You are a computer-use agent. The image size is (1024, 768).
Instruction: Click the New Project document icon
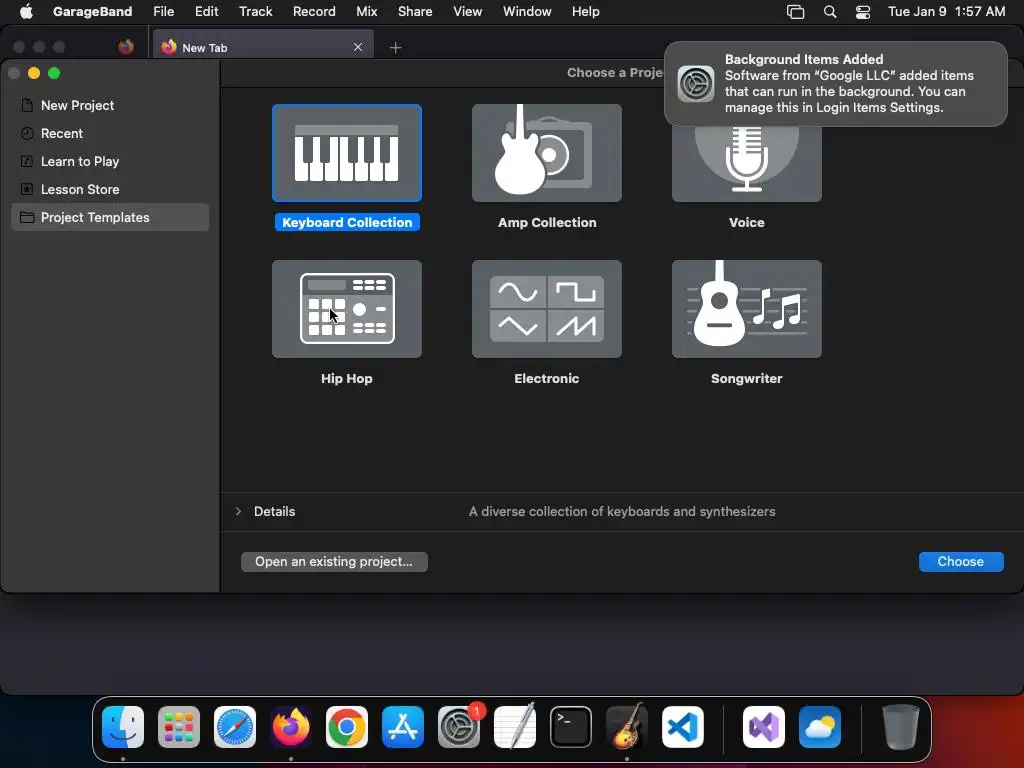27,105
